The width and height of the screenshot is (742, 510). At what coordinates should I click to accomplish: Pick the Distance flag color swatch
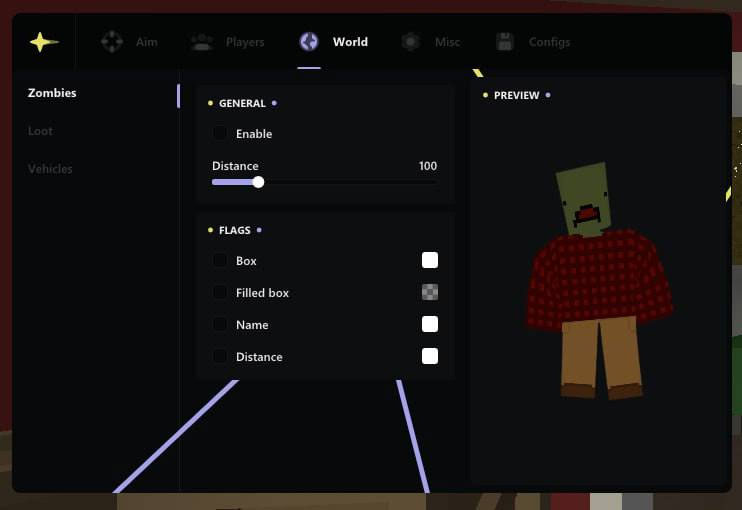tap(430, 356)
